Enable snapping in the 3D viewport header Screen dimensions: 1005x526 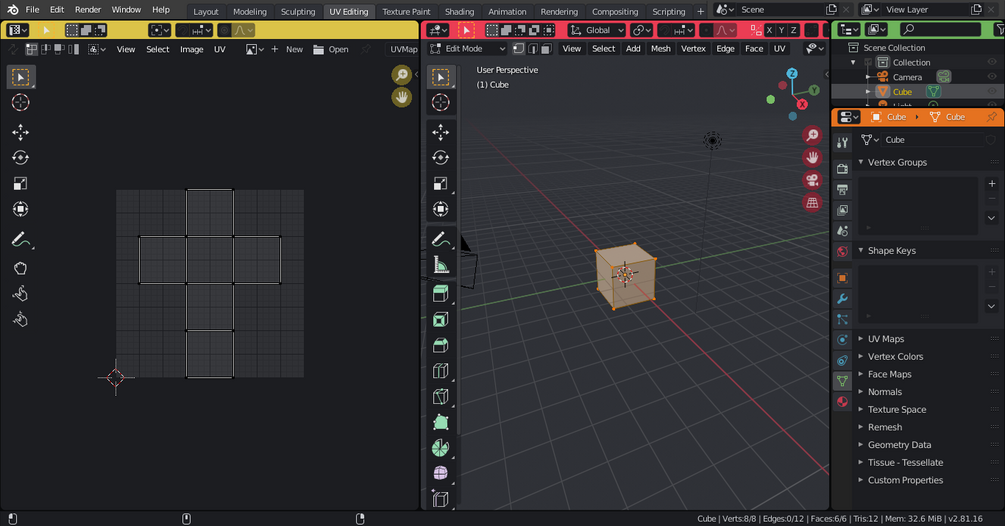click(x=665, y=30)
